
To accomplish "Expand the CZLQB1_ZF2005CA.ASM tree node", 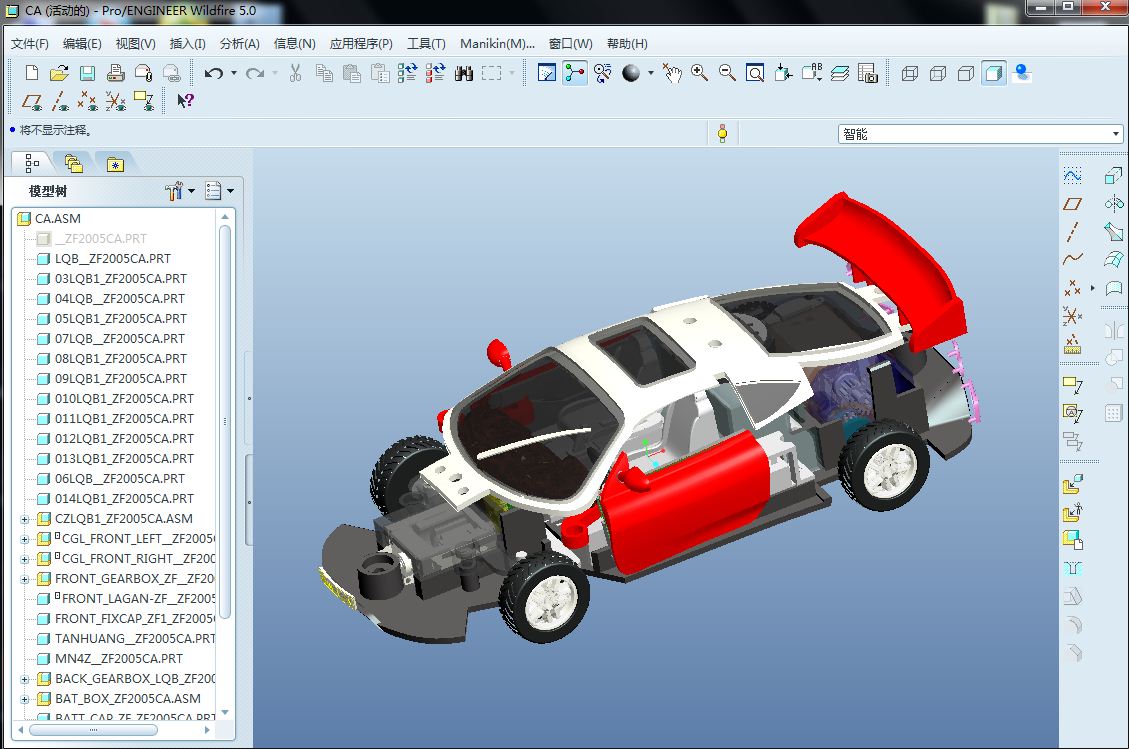I will tap(25, 519).
